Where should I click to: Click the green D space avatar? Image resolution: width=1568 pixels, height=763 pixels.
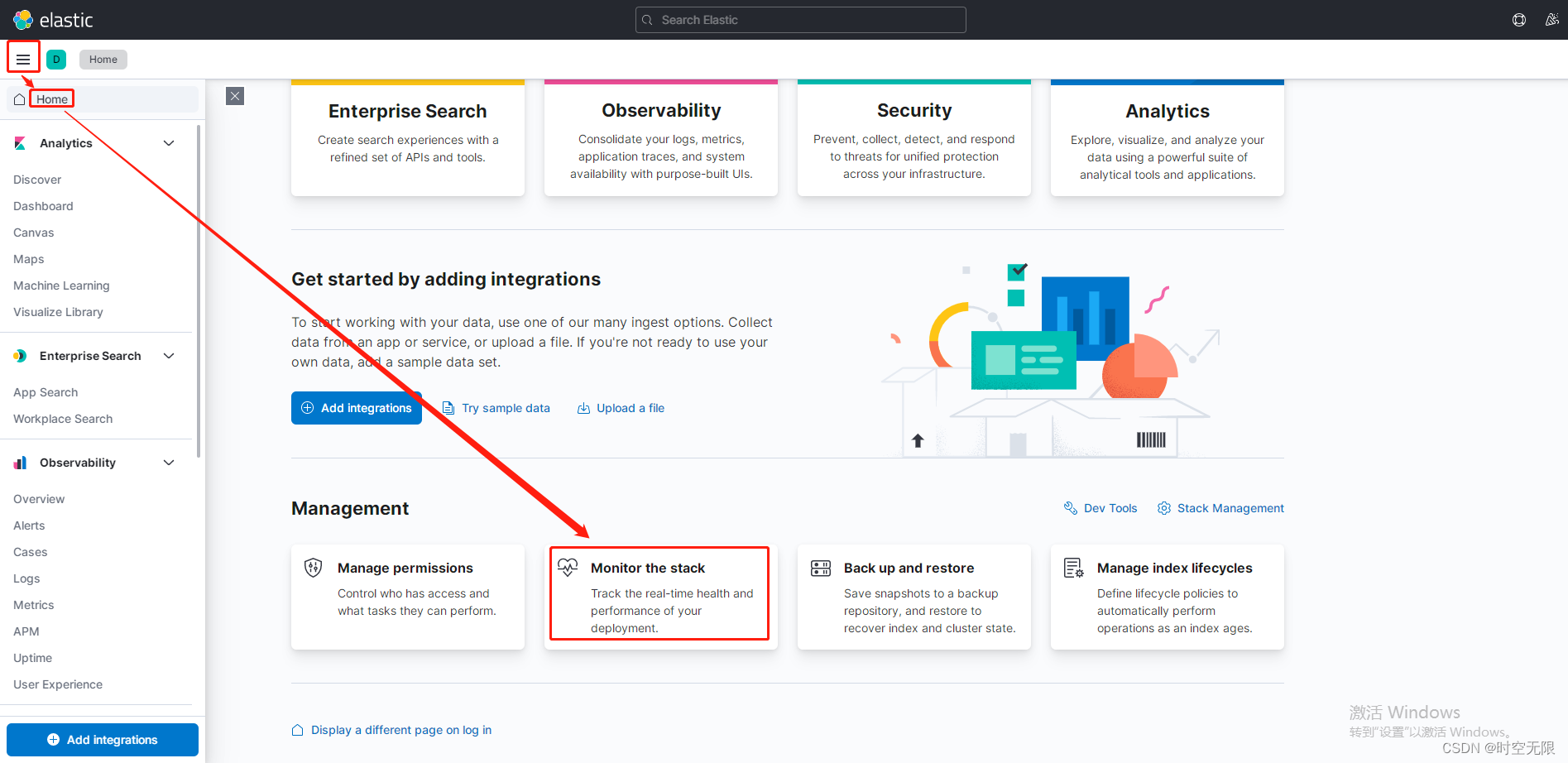click(x=56, y=59)
